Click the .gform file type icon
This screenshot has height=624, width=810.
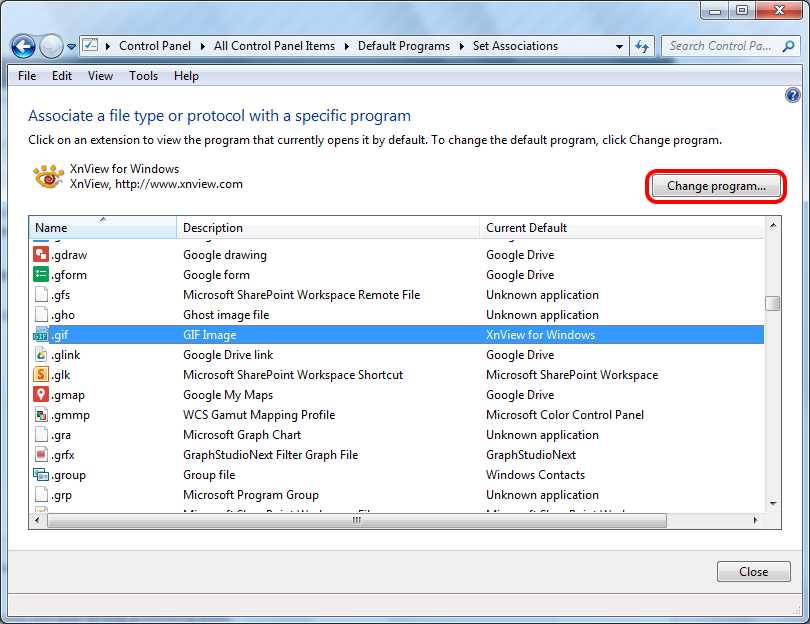click(x=41, y=274)
